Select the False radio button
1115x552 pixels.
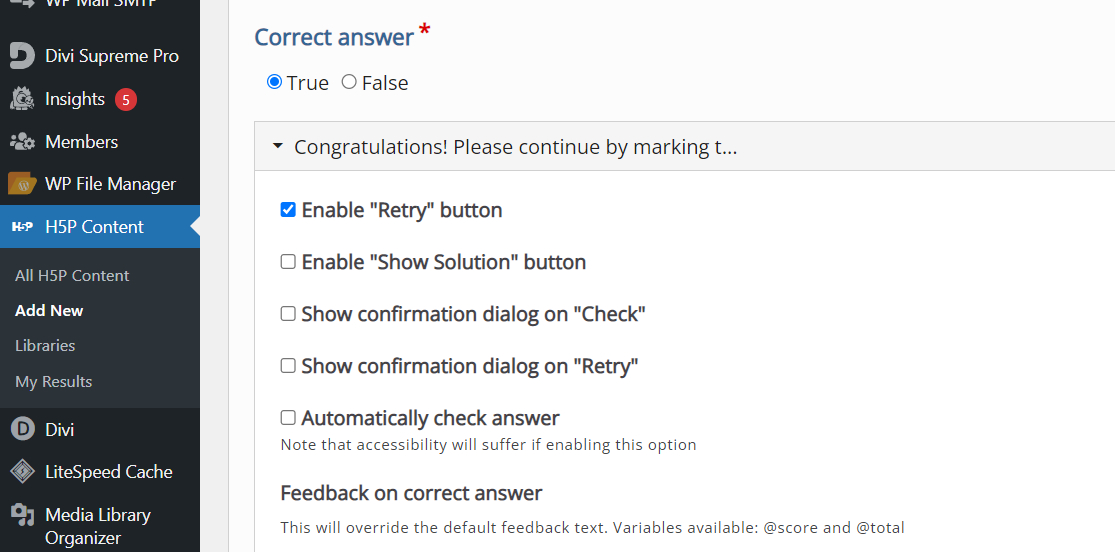pos(348,82)
